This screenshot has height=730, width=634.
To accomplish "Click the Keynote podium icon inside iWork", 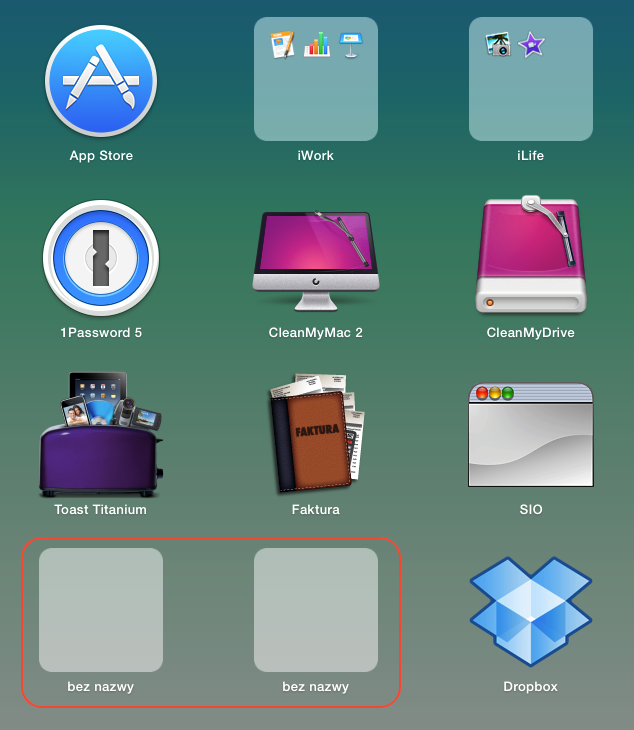I will click(351, 45).
